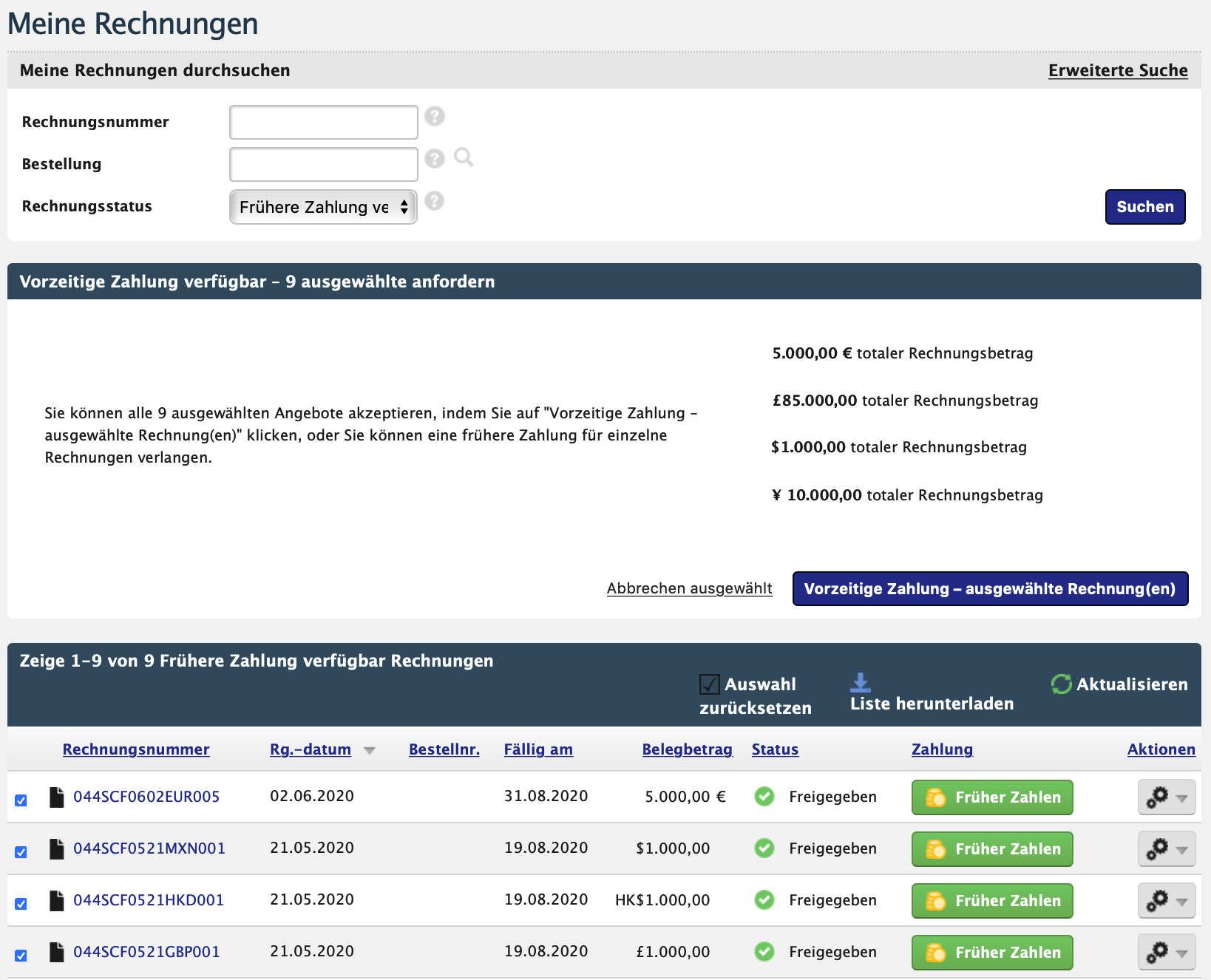Toggle the Auswahl zurücksetzen checkbox
1211x980 pixels.
(710, 684)
